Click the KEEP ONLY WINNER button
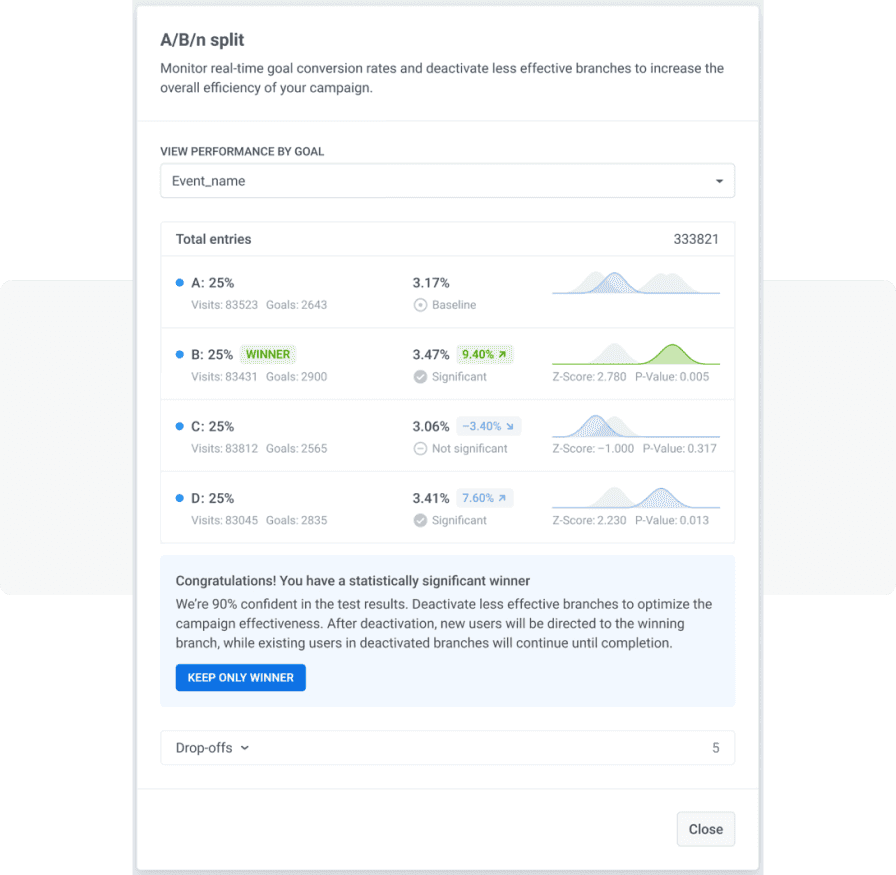The image size is (896, 875). [240, 677]
